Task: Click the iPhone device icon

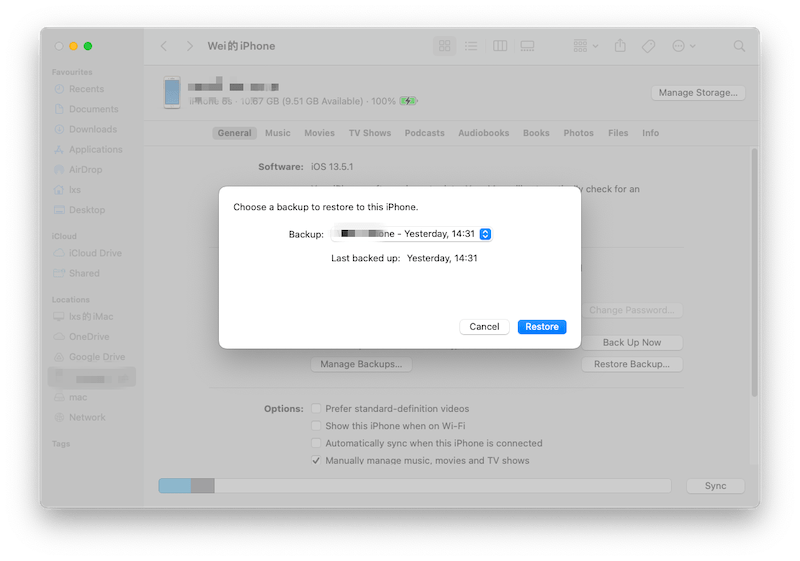Action: [172, 93]
